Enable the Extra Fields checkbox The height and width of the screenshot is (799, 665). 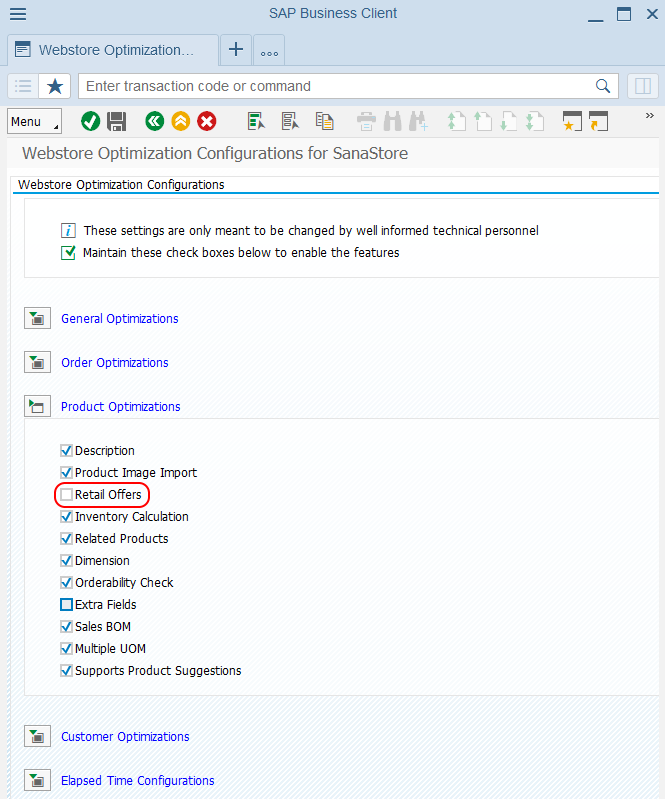click(66, 604)
